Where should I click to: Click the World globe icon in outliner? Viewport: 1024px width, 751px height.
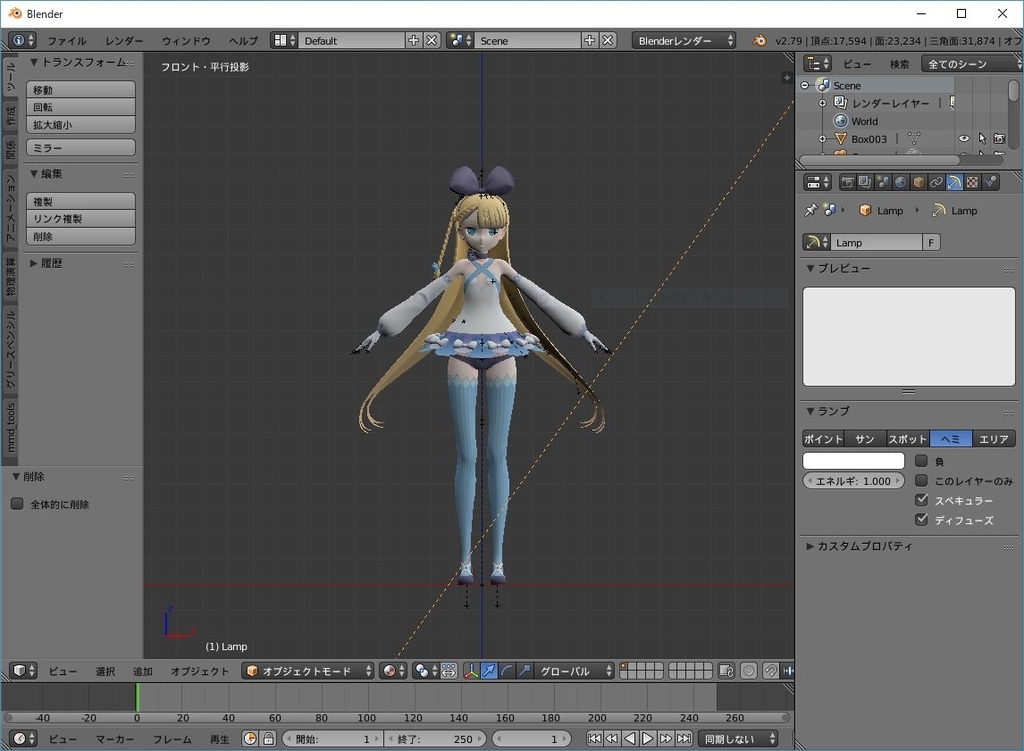pyautogui.click(x=840, y=121)
